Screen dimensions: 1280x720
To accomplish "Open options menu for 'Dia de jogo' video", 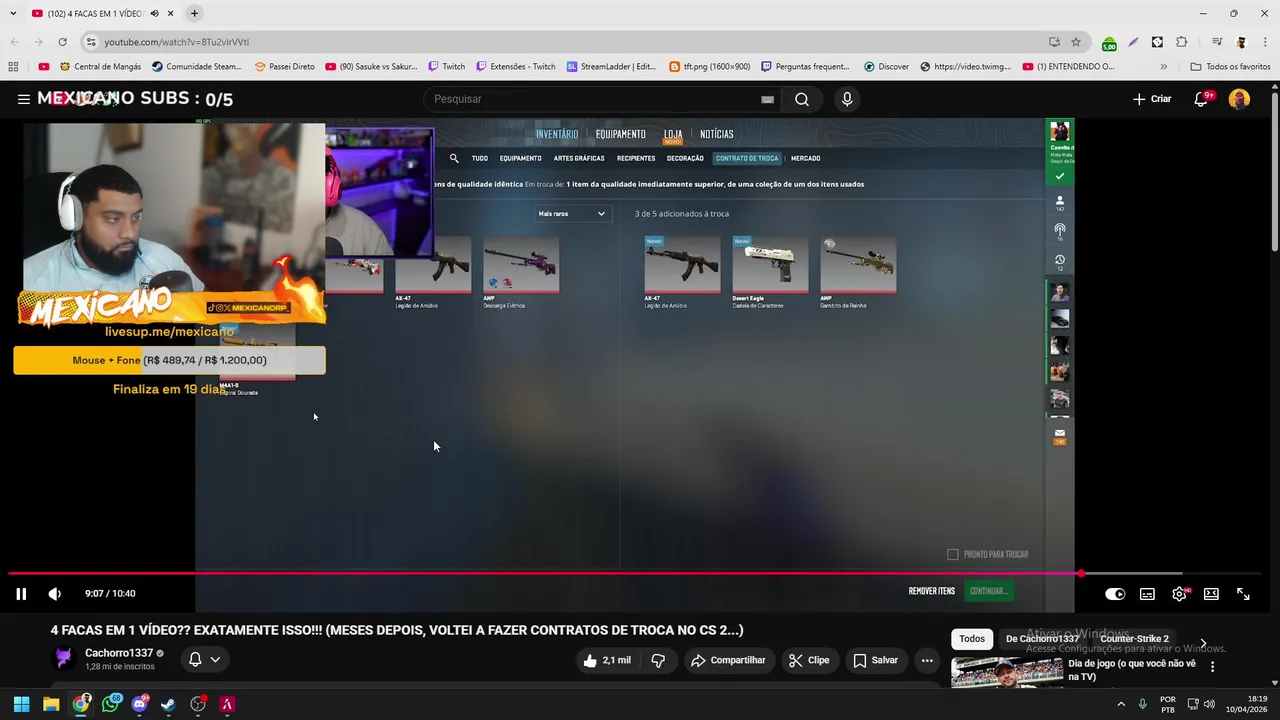I will [1212, 667].
